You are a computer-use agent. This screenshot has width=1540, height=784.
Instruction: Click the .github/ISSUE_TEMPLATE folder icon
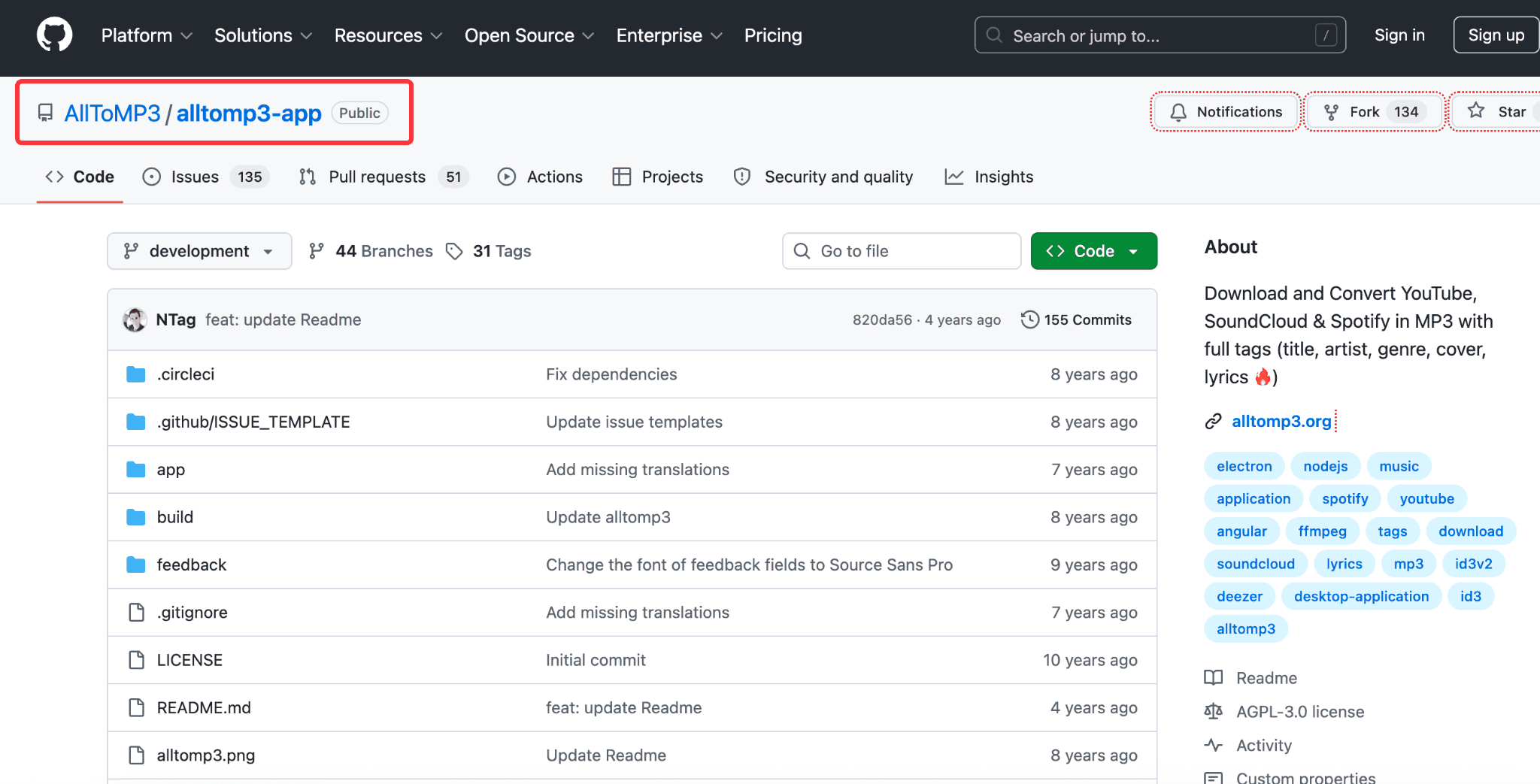(x=136, y=422)
